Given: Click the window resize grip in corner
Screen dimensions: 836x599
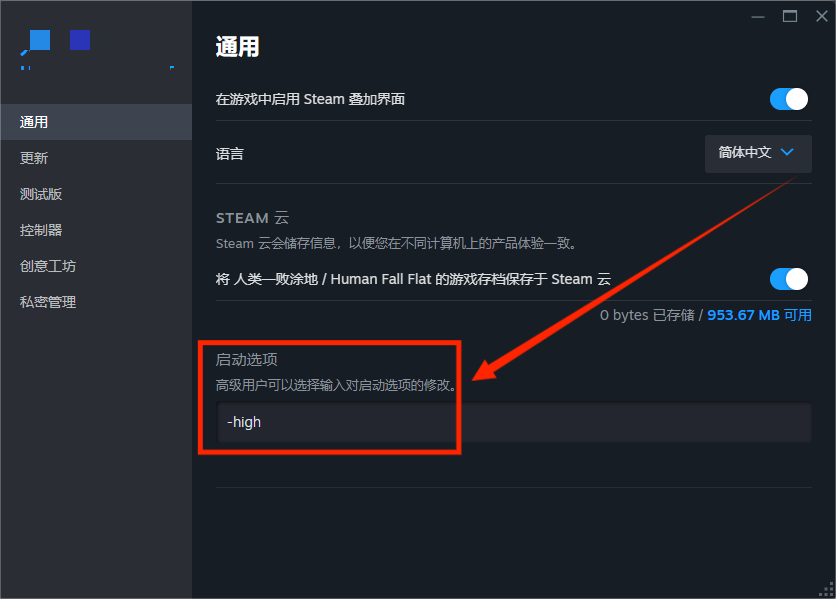Looking at the screenshot, I should coord(827,590).
